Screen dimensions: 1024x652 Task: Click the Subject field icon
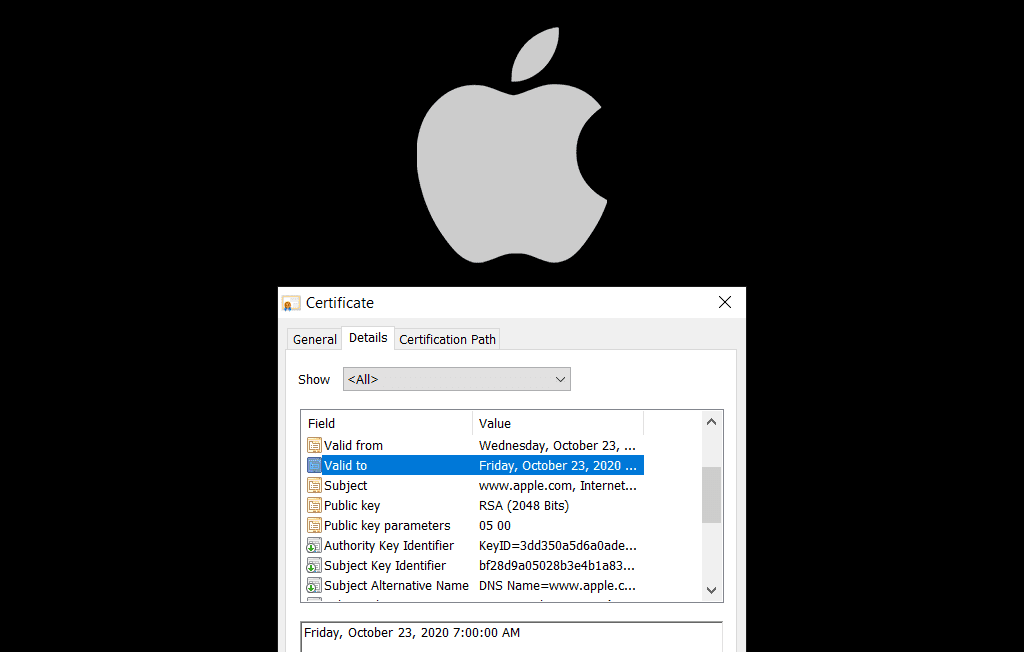tap(314, 485)
